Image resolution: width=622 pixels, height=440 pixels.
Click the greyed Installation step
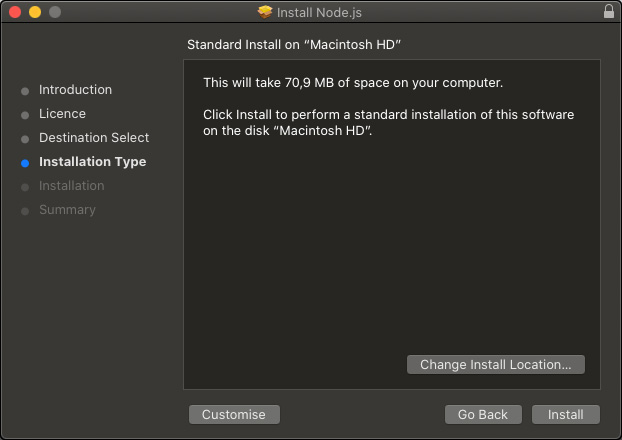pos(71,186)
